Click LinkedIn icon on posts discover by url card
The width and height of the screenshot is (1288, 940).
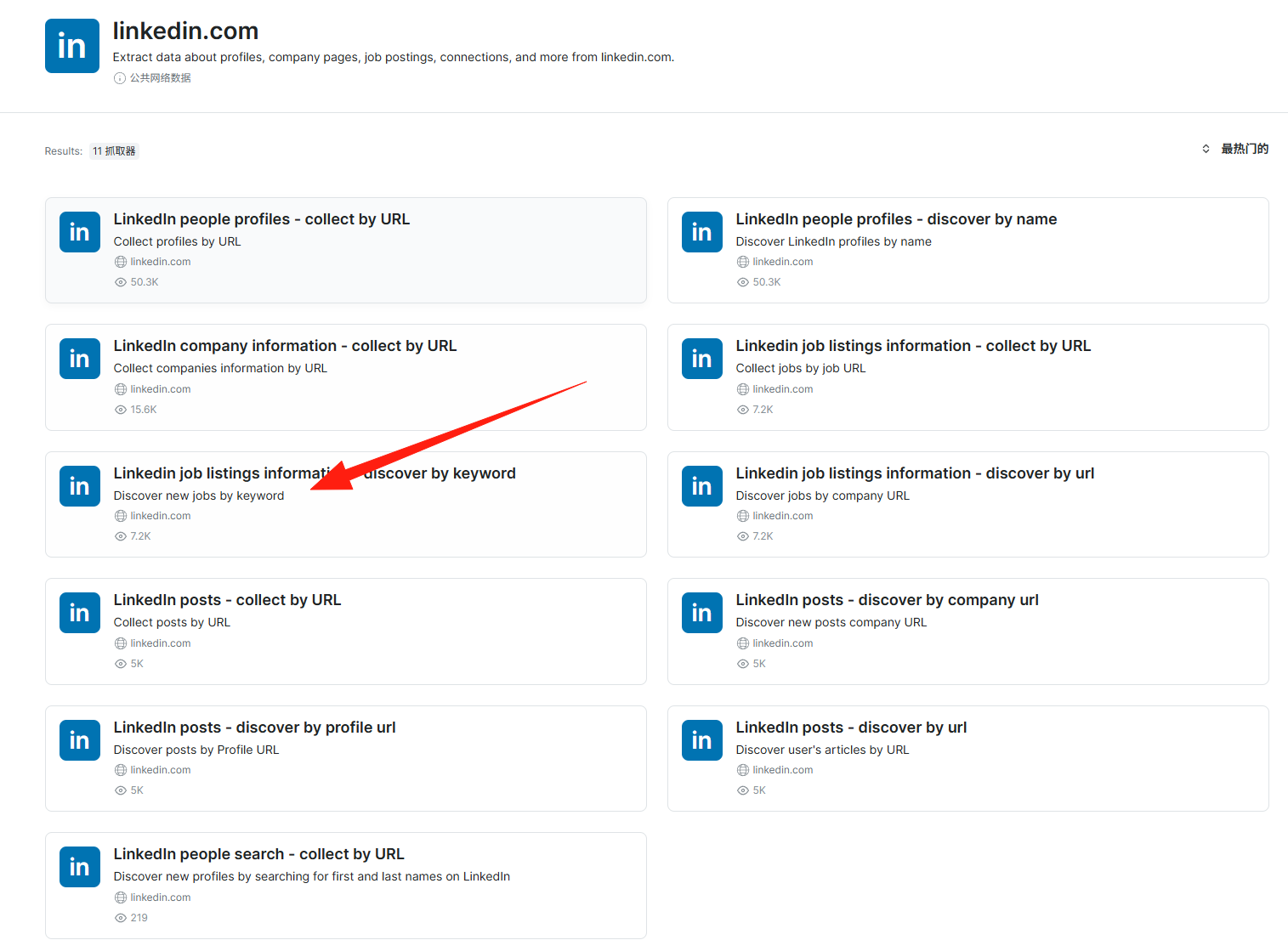coord(702,740)
